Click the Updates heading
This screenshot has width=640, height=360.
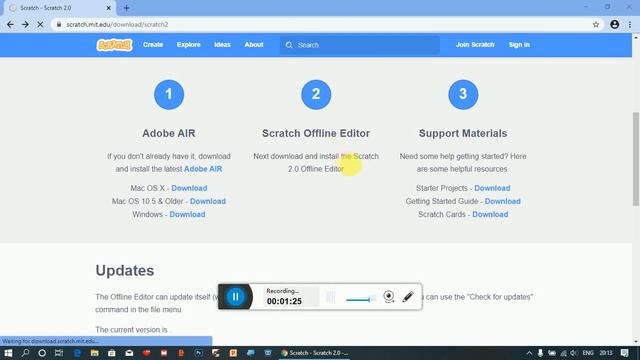pos(125,271)
